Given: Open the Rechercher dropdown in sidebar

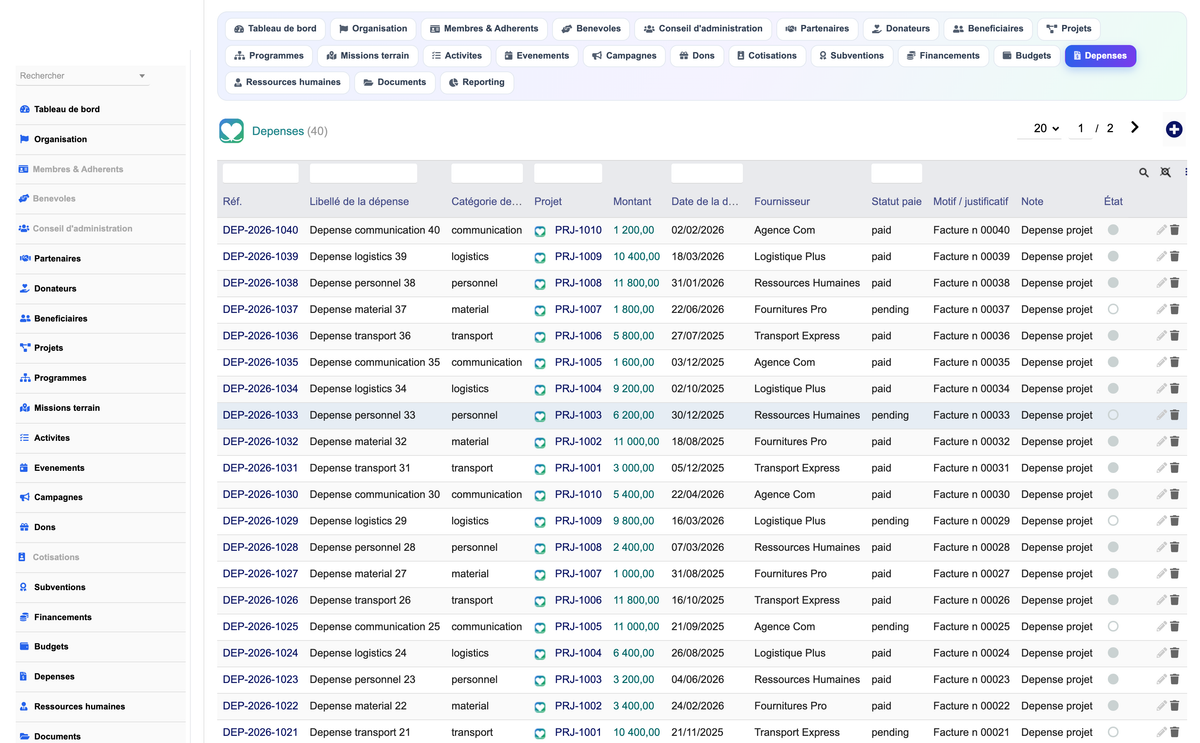Looking at the screenshot, I should click(x=82, y=76).
